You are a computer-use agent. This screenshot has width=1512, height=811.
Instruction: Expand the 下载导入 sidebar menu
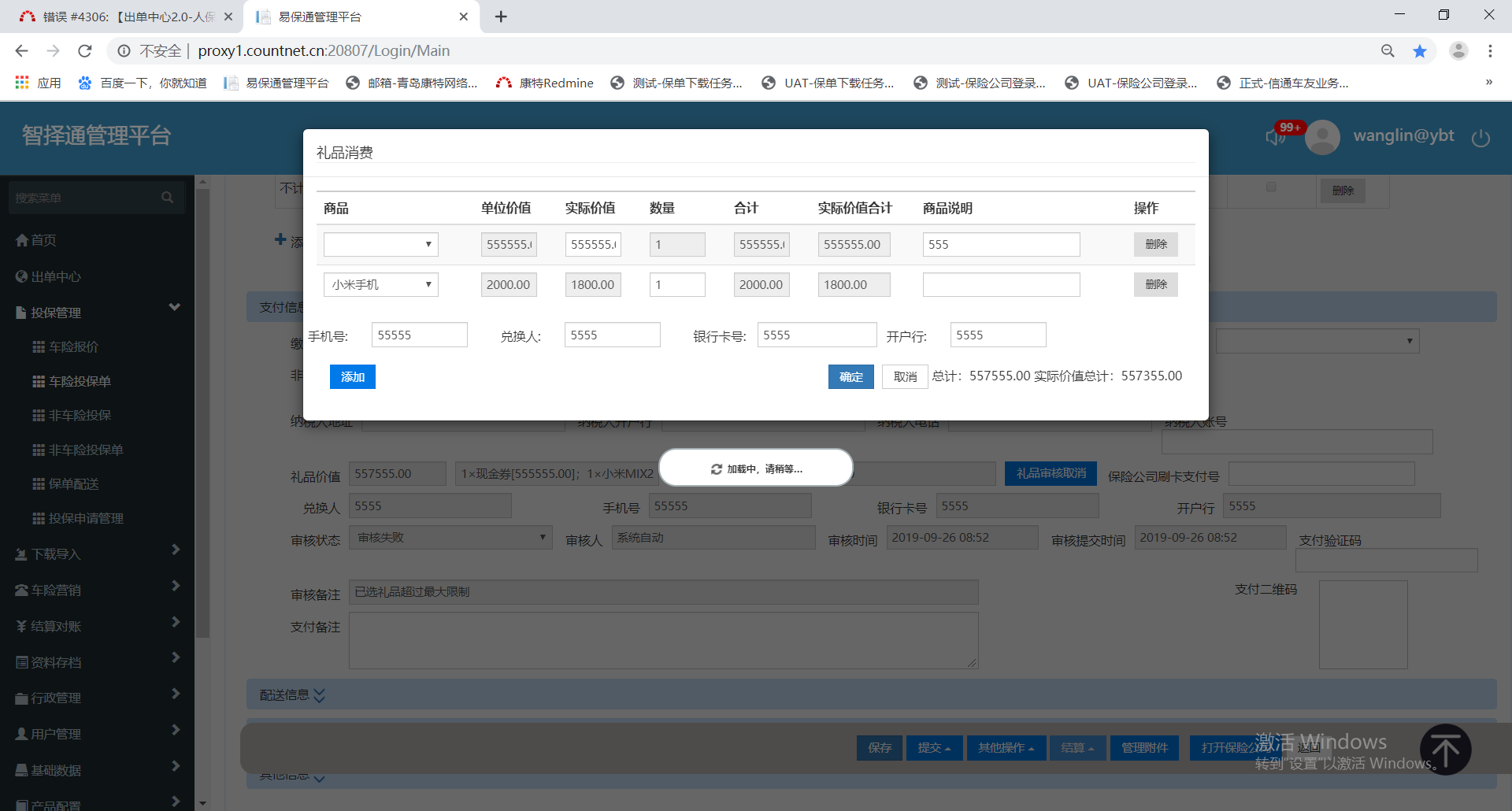point(97,554)
